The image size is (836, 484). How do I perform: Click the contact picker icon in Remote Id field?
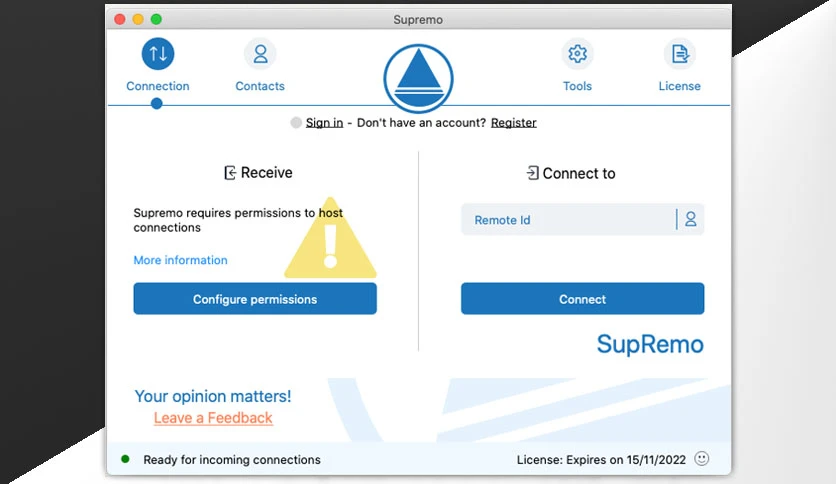coord(691,219)
